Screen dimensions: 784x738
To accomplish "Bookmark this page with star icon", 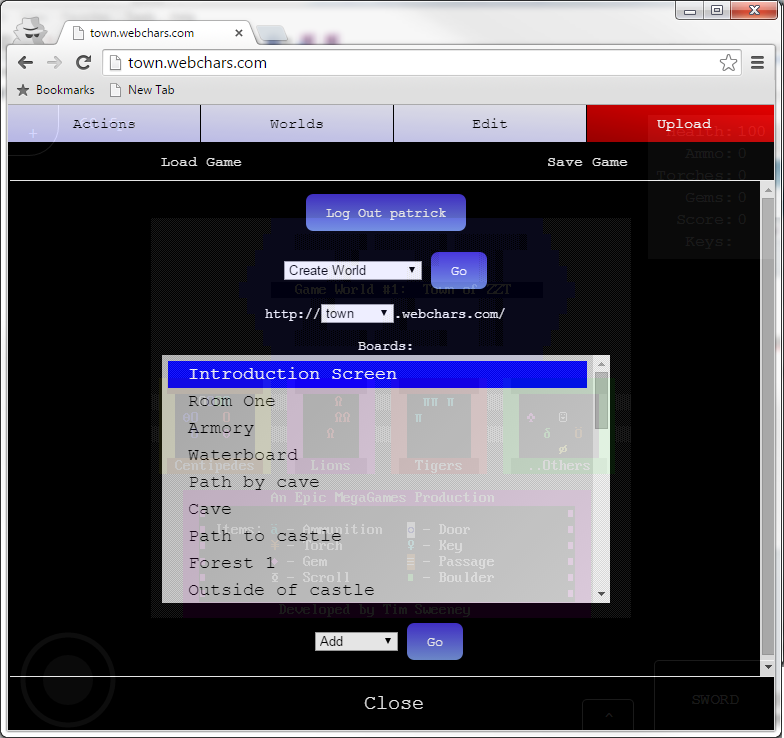I will pos(728,63).
